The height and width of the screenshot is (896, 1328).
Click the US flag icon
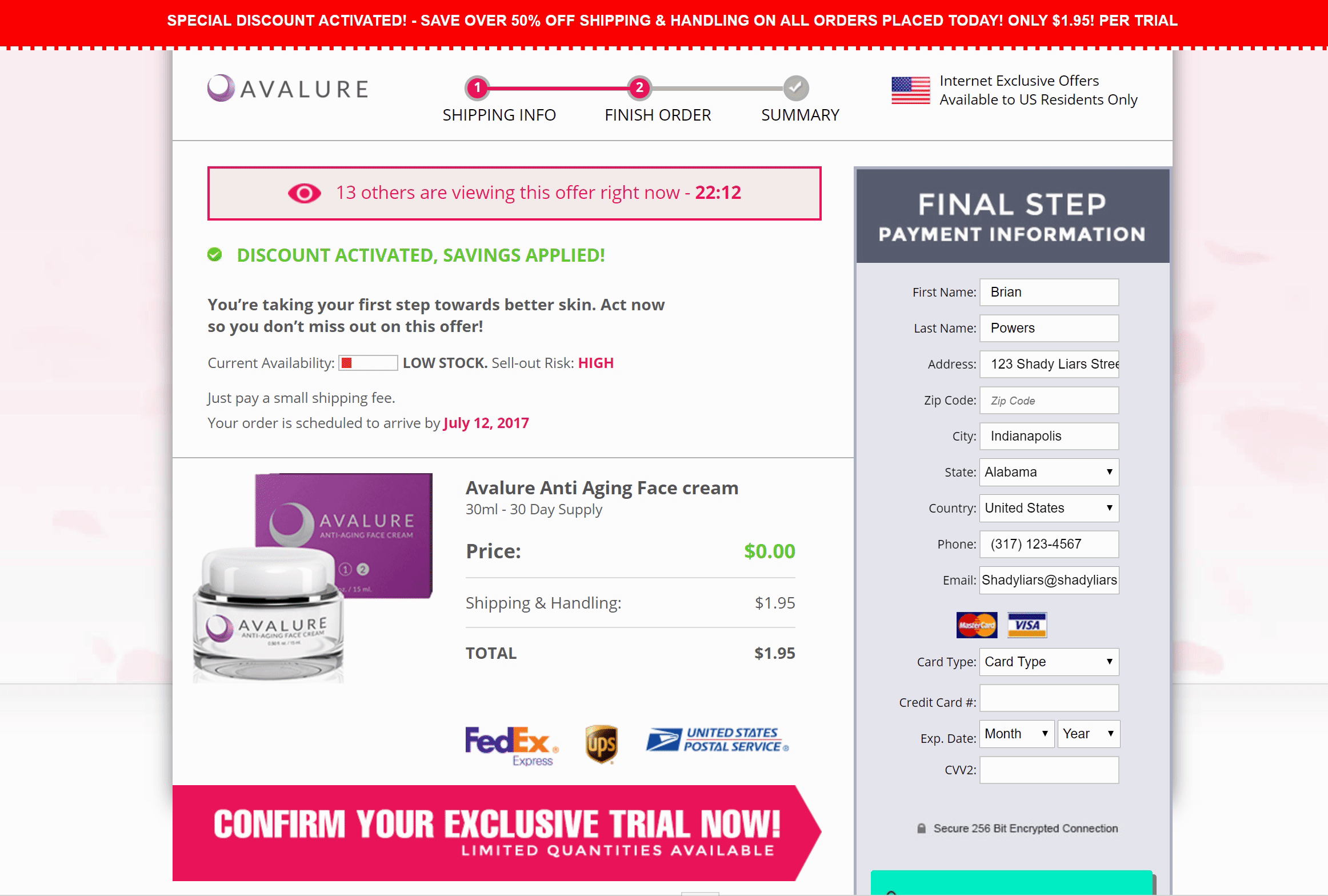[x=910, y=90]
